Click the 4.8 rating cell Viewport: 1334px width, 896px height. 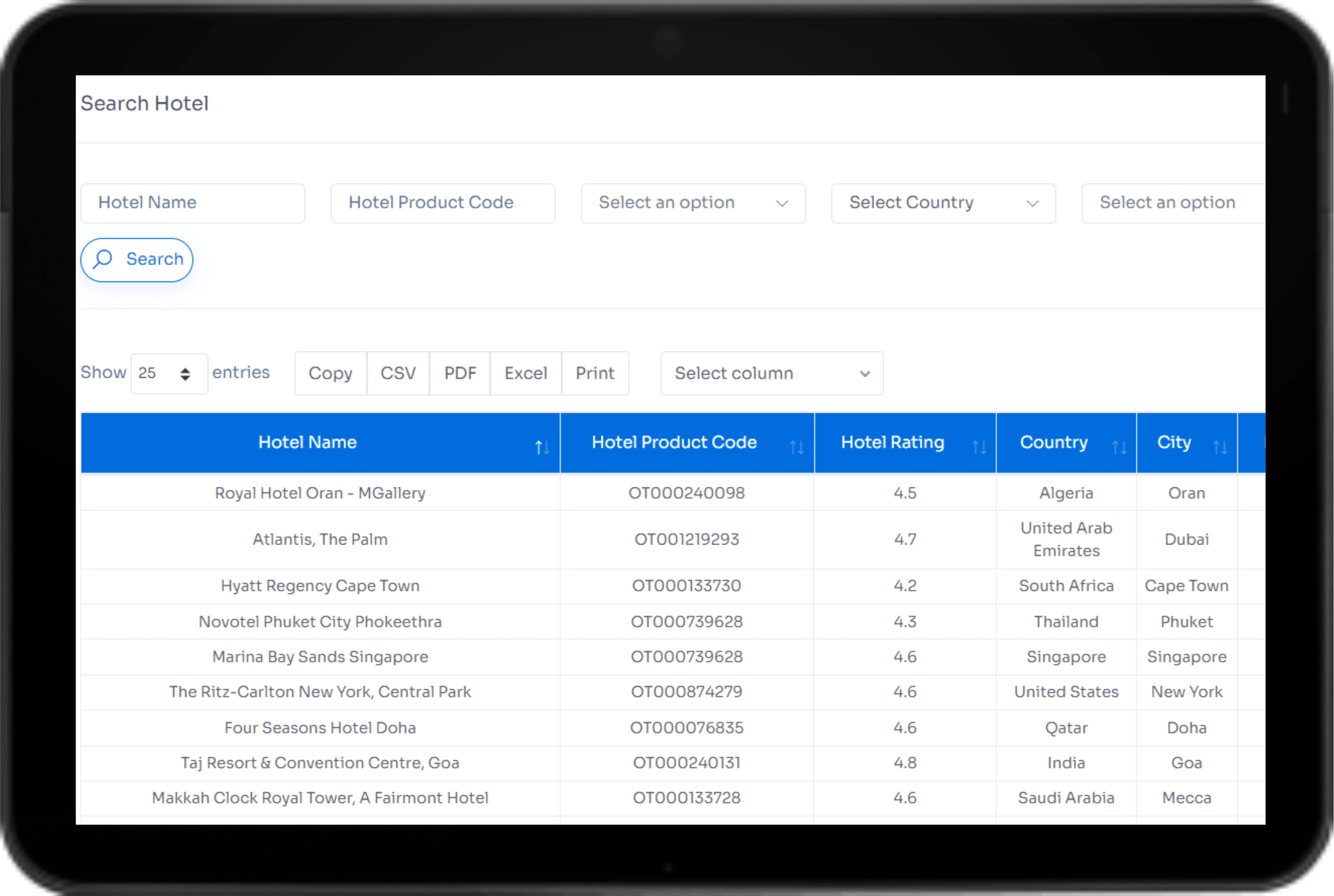(905, 763)
